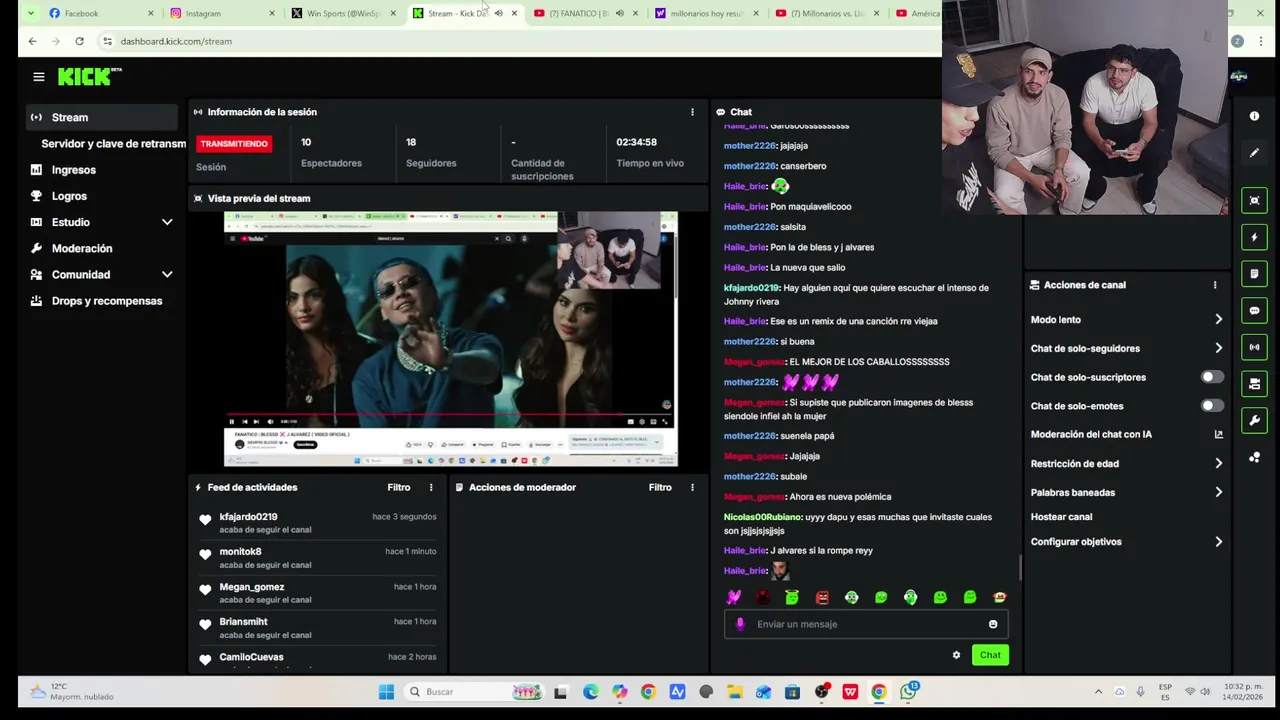
Task: Open Acciones de moderador three-dot menu
Action: (692, 487)
